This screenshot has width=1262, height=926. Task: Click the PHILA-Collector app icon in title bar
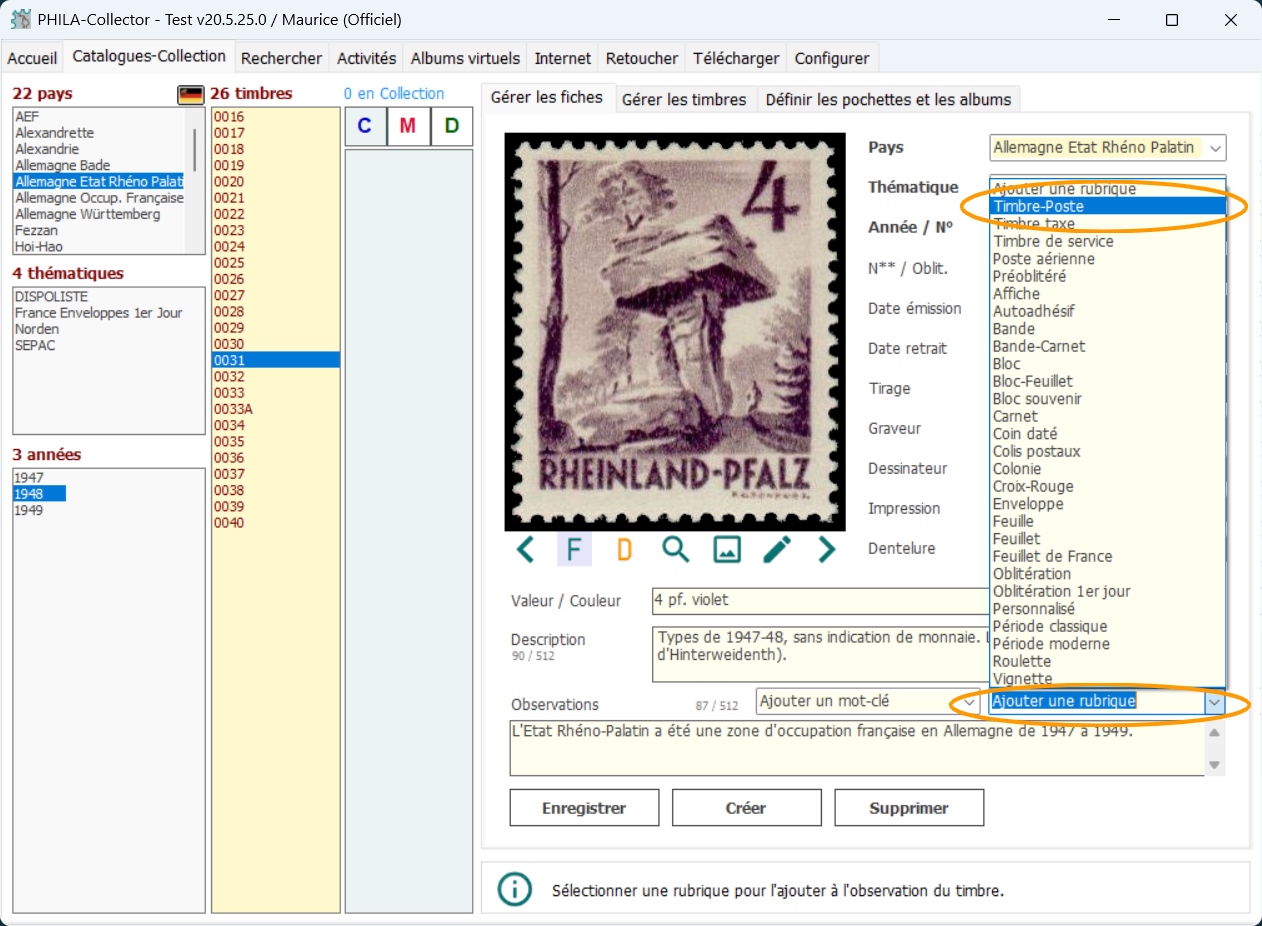pos(20,19)
